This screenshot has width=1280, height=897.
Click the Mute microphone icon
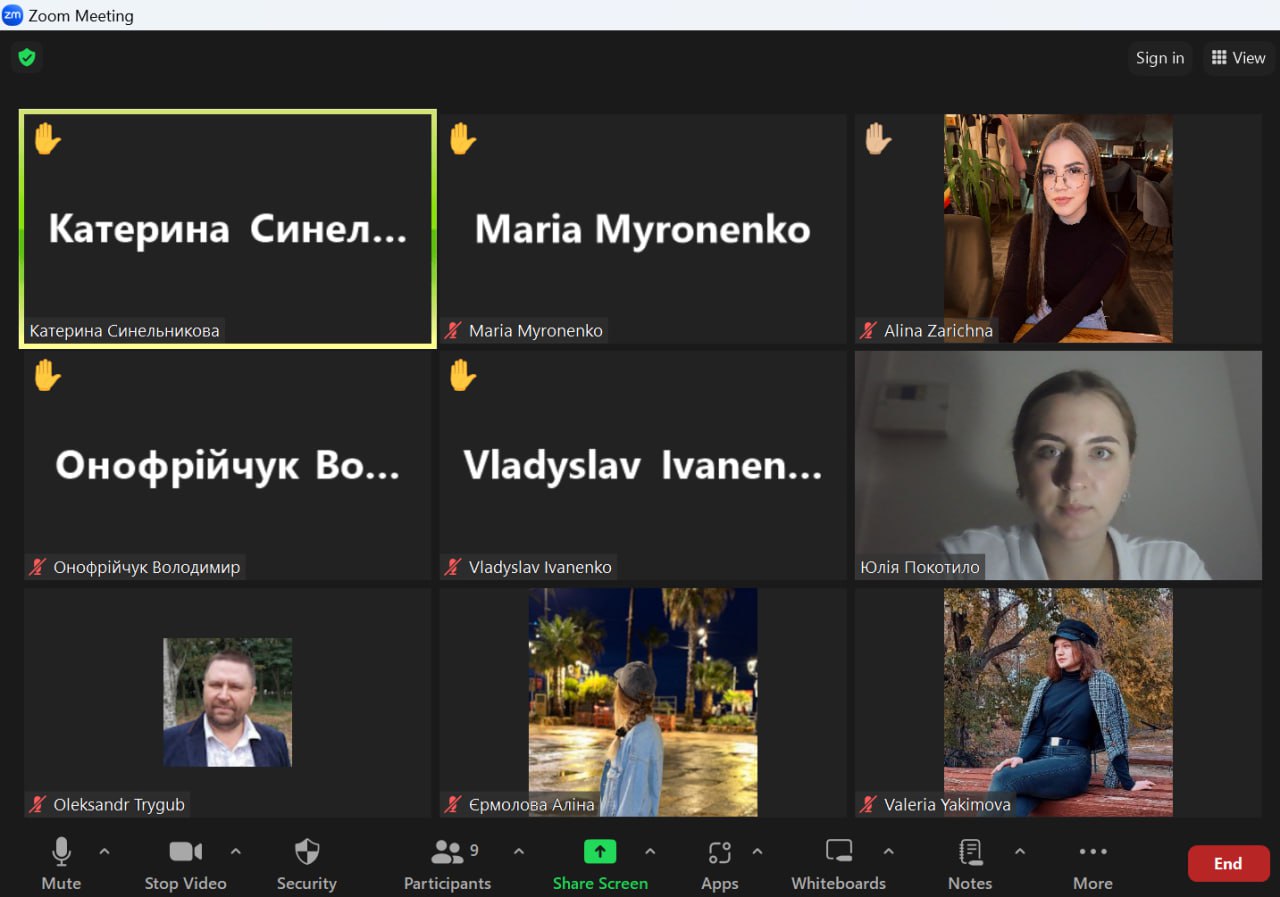click(x=61, y=852)
